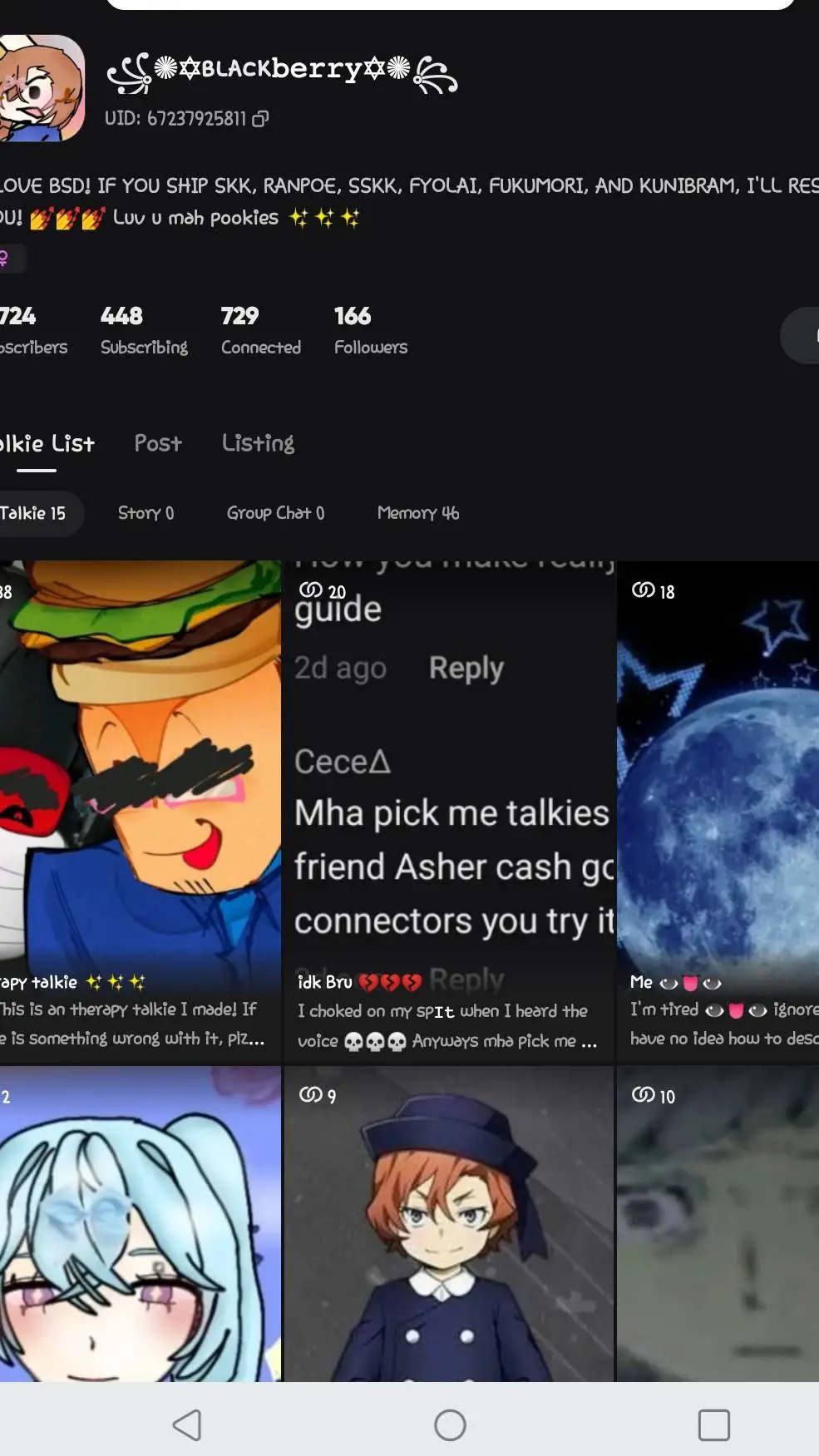This screenshot has width=819, height=1456.
Task: Select the Memory 46 filter chip
Action: [417, 513]
